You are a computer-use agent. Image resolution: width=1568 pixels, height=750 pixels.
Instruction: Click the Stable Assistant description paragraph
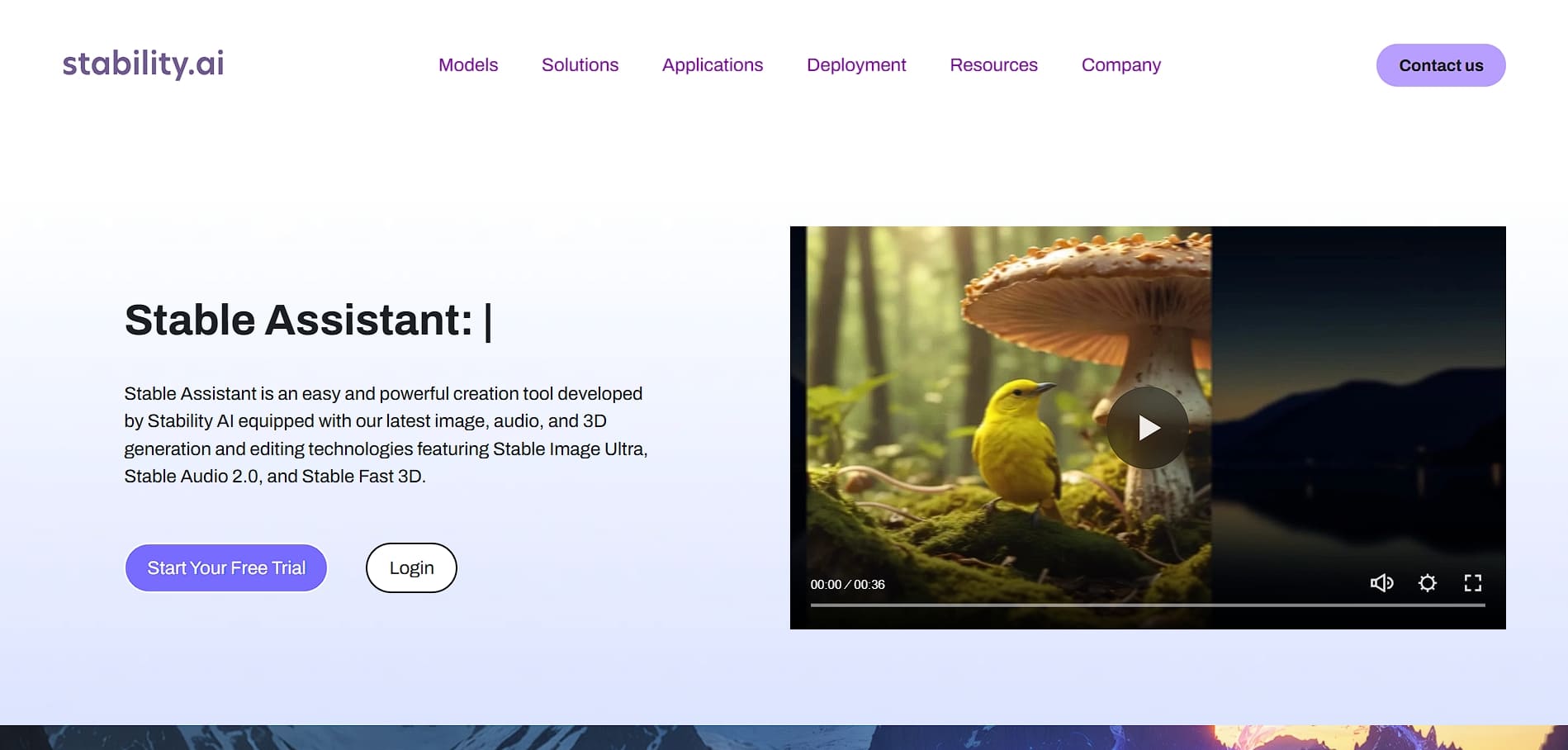(x=386, y=434)
